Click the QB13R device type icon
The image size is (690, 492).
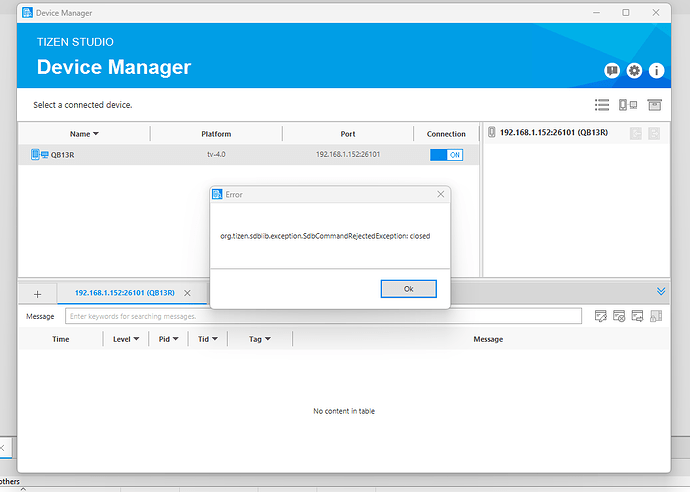[40, 154]
